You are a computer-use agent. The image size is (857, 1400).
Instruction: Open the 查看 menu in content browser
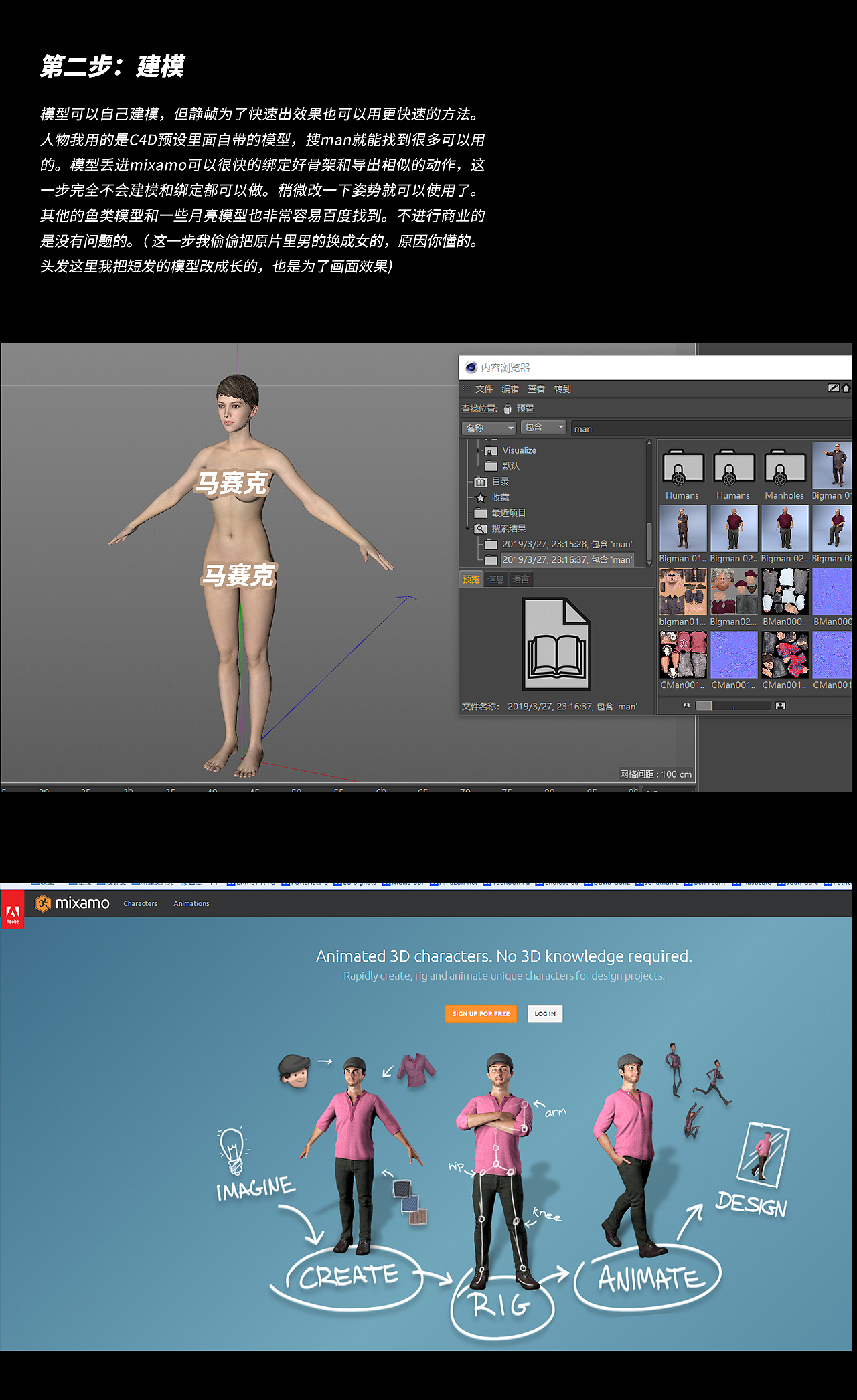[x=536, y=389]
